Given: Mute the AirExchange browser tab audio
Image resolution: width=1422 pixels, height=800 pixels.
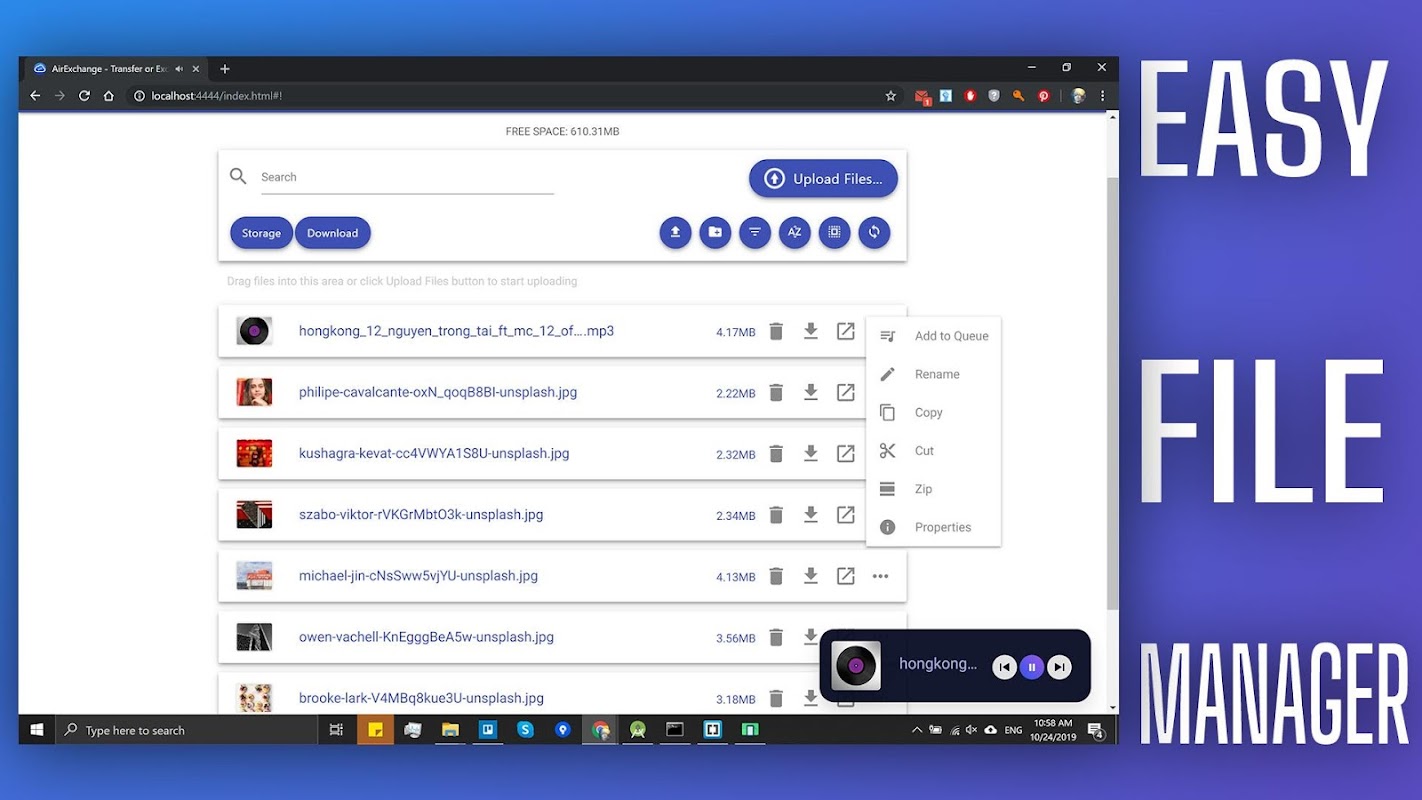Looking at the screenshot, I should tap(179, 69).
